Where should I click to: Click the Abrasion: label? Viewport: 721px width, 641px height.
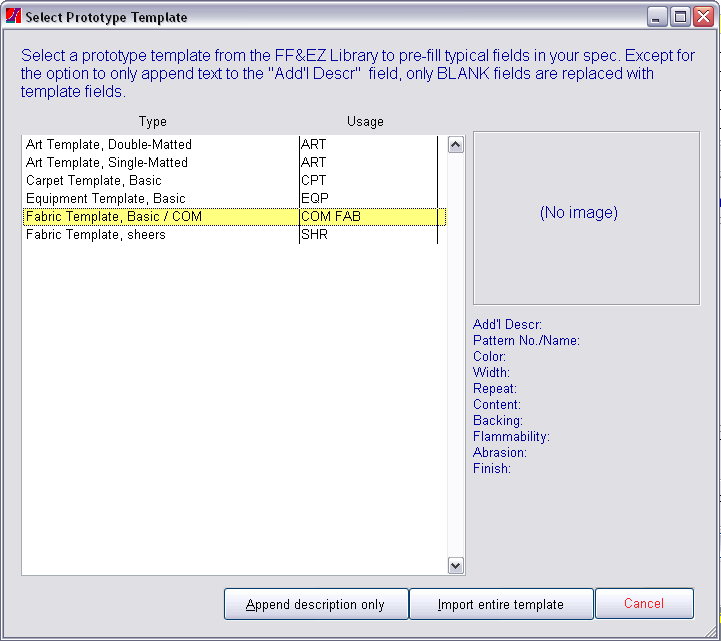(x=499, y=452)
